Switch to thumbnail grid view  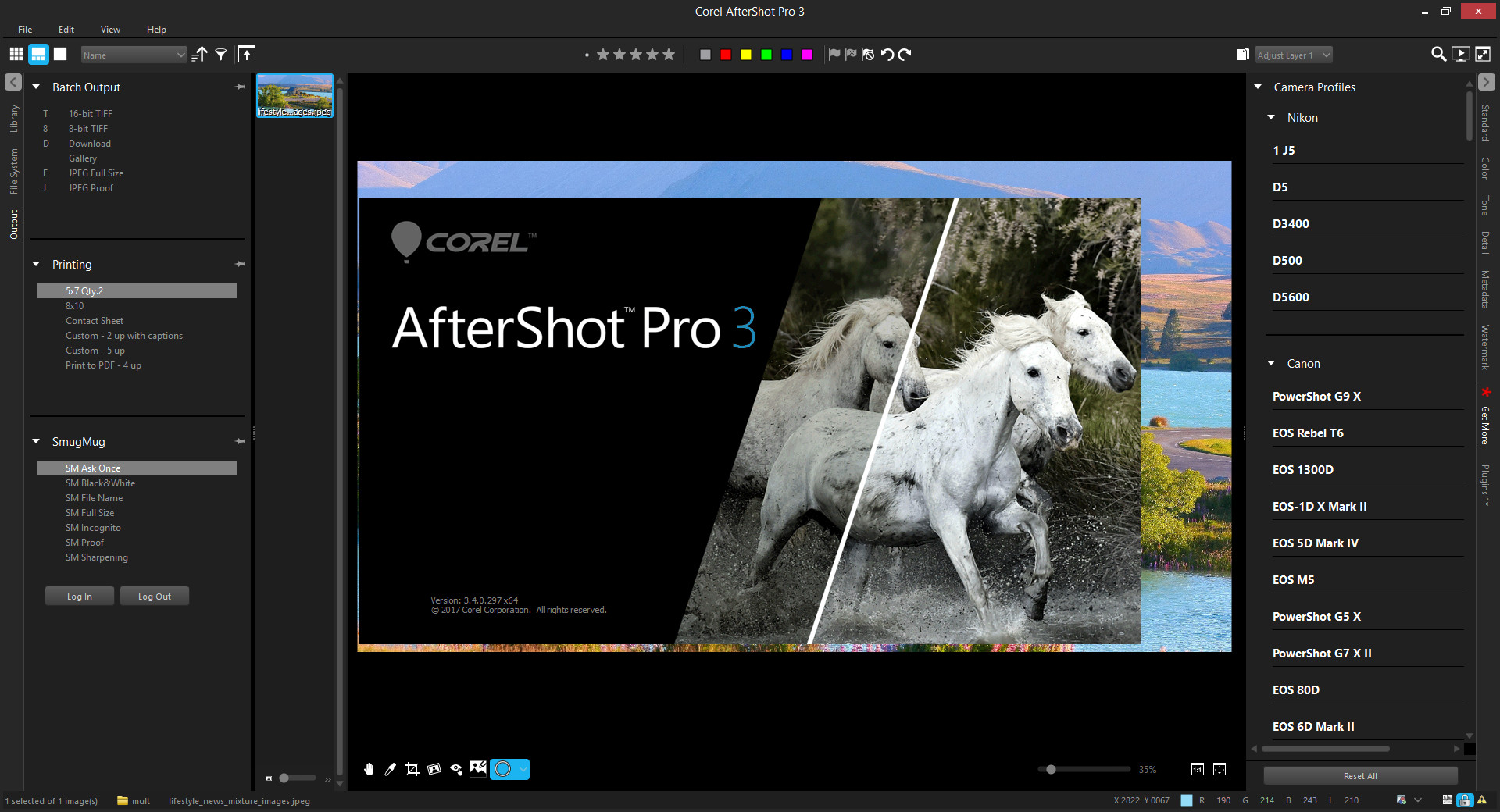(16, 55)
